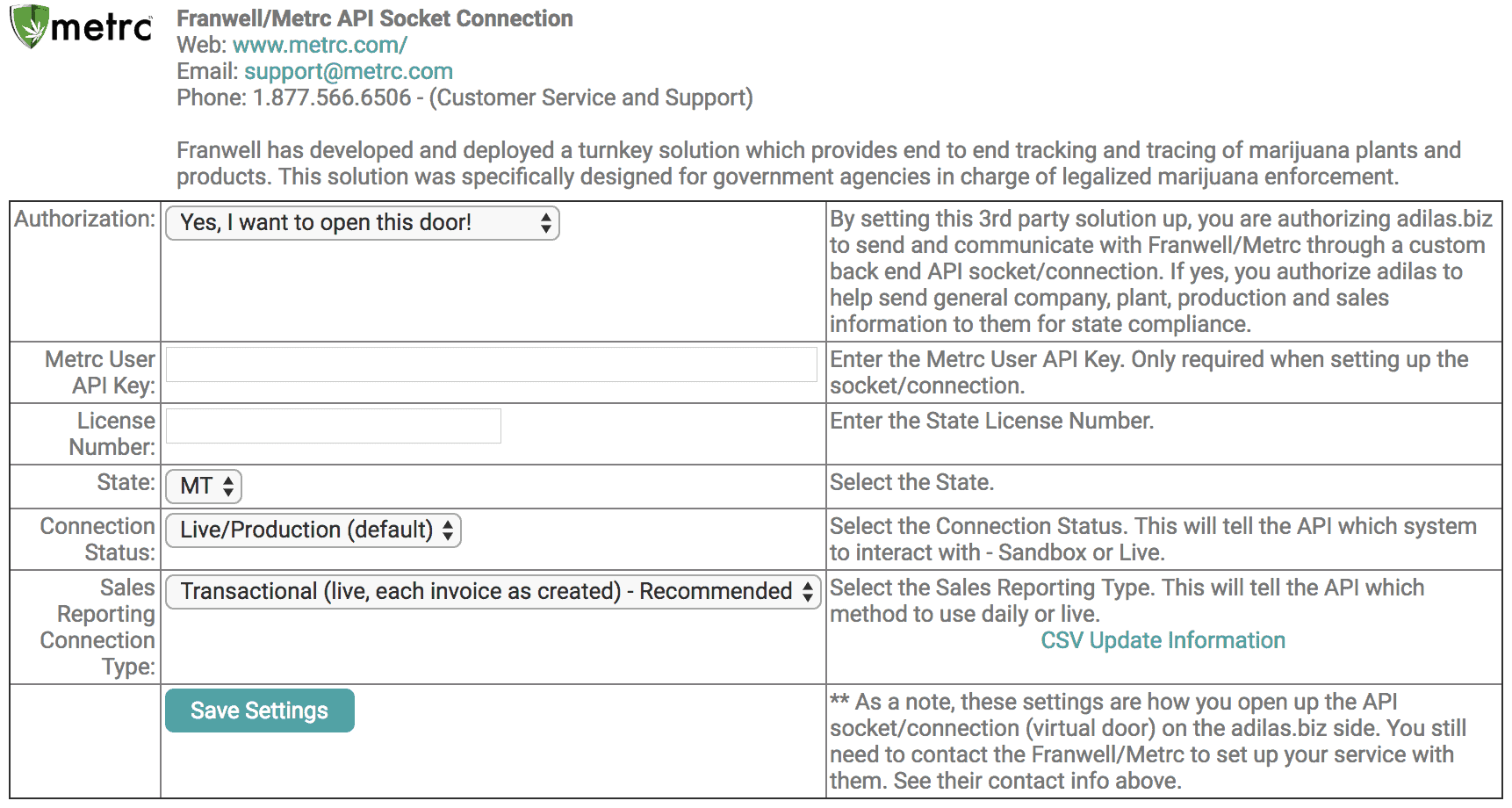Screen dimensions: 1512x808
Task: Click the Enter the State License Number hint
Action: point(992,421)
